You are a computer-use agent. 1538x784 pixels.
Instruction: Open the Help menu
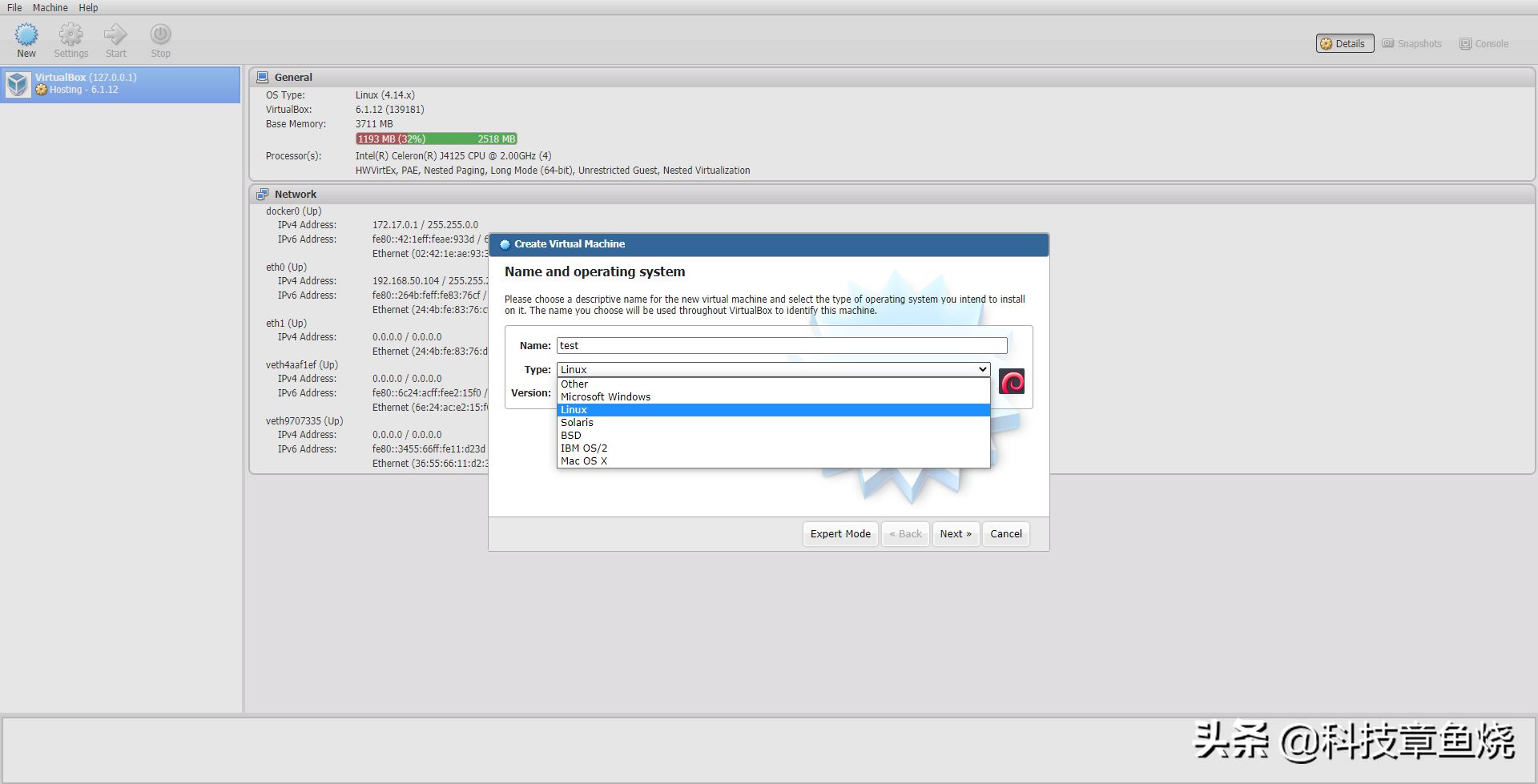[x=88, y=7]
